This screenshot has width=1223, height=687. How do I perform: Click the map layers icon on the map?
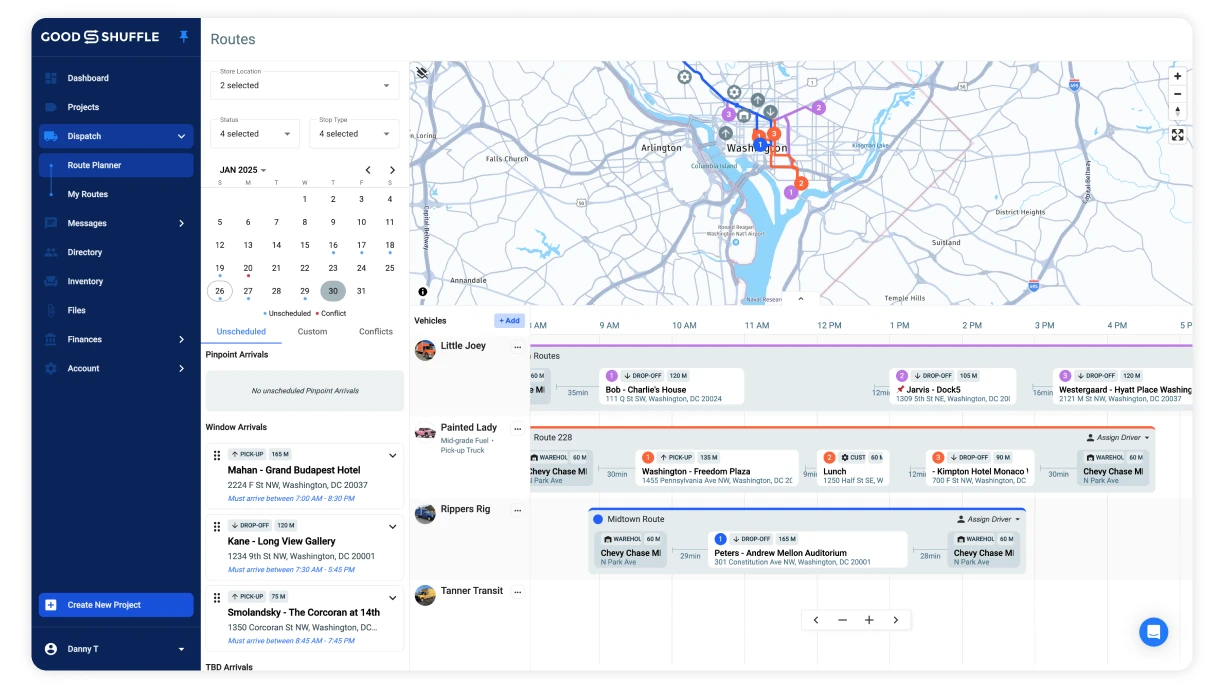click(421, 71)
